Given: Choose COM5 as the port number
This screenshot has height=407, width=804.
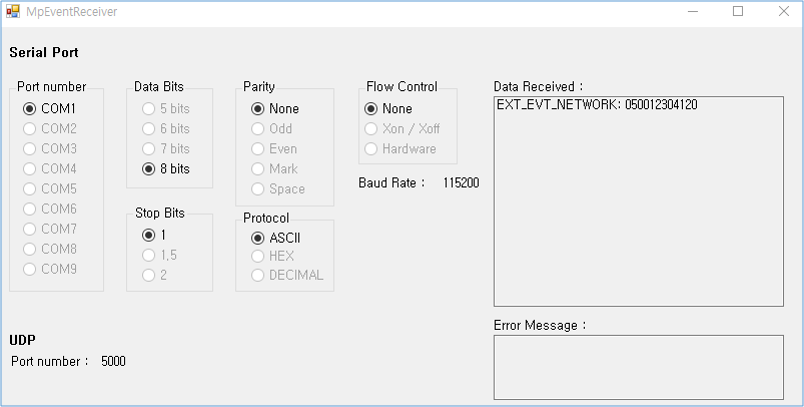Looking at the screenshot, I should coord(30,188).
